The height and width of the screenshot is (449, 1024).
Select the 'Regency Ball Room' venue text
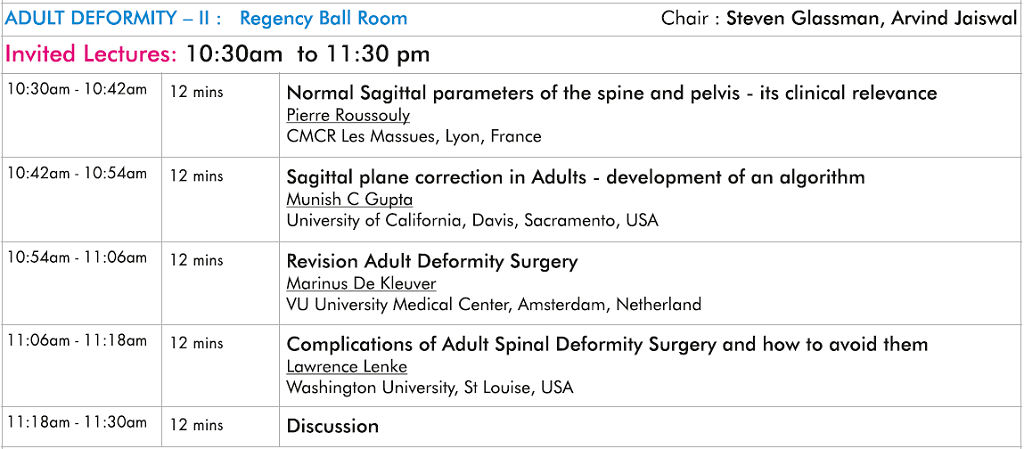coord(323,18)
